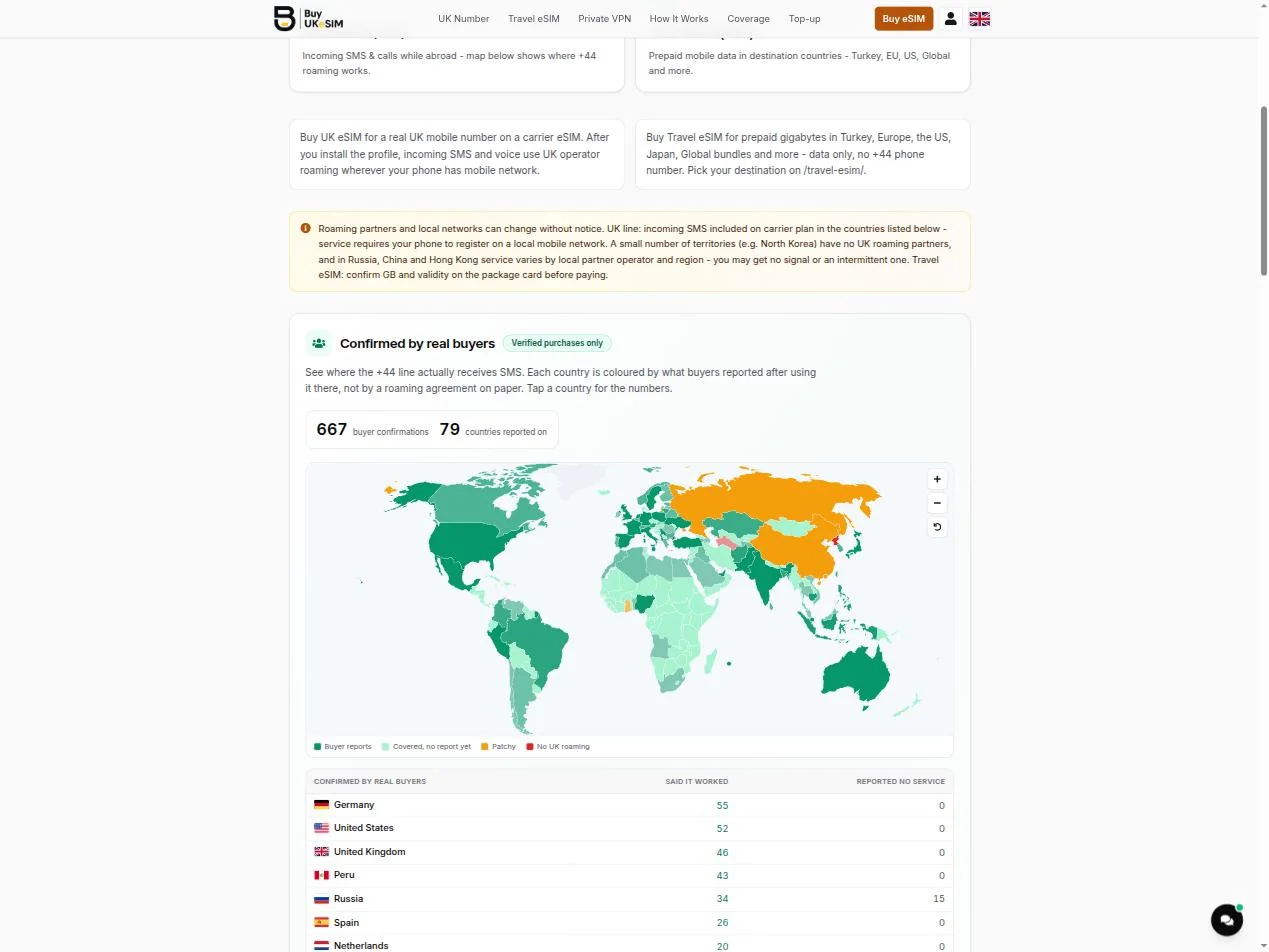Click the 667 buyer confirmations stat

pyautogui.click(x=372, y=430)
